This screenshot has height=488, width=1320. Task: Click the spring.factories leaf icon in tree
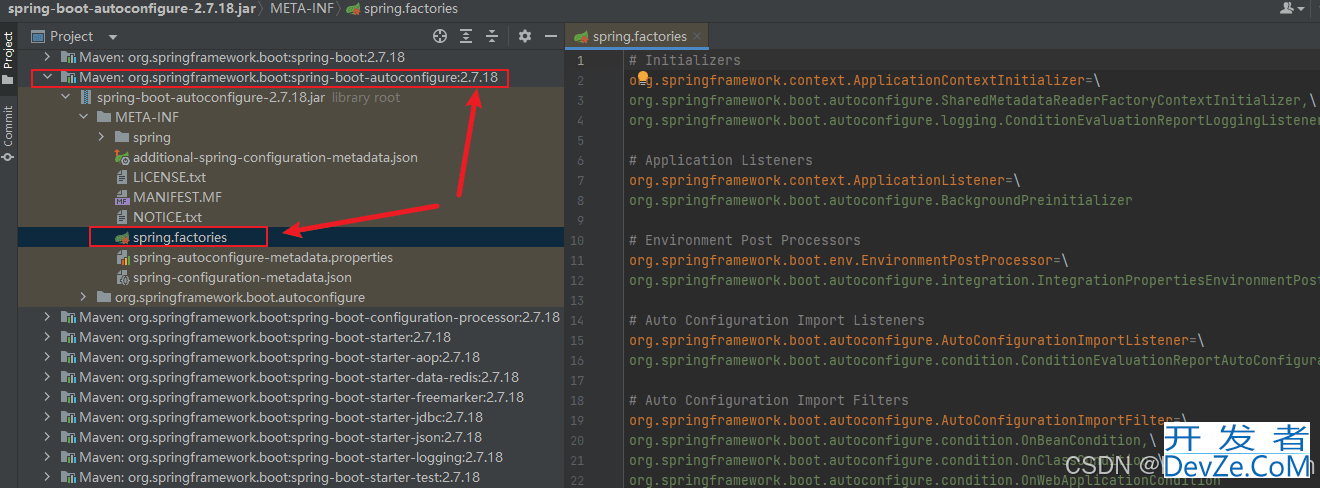[x=122, y=237]
